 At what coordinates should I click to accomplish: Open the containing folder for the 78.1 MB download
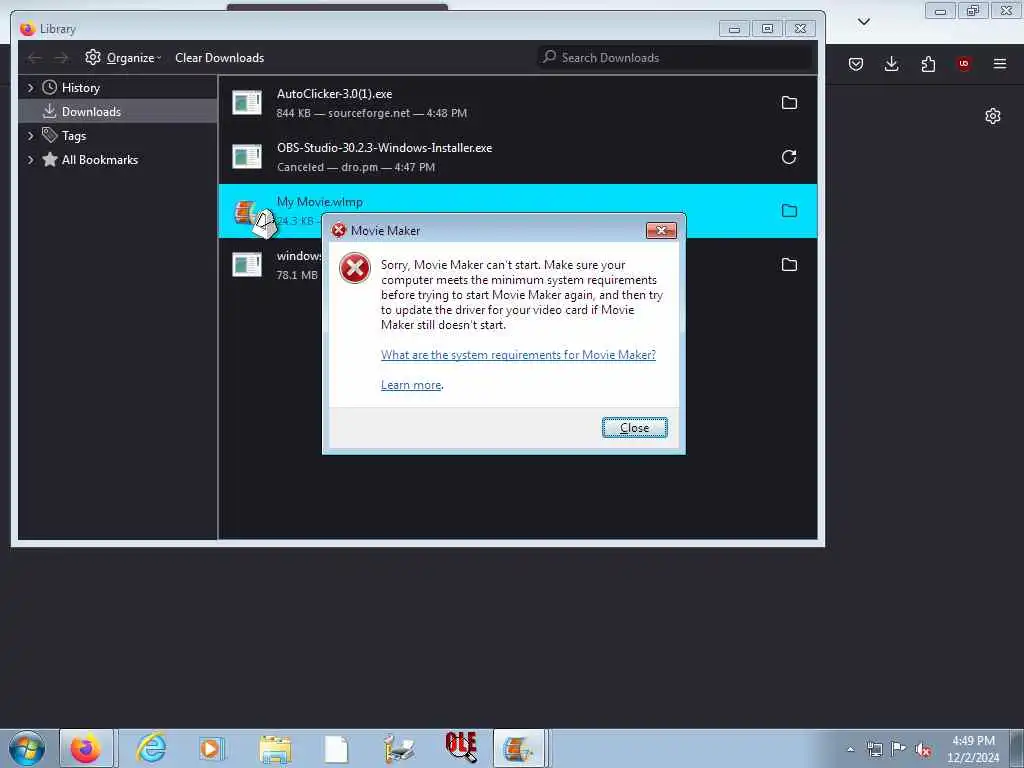coord(789,264)
